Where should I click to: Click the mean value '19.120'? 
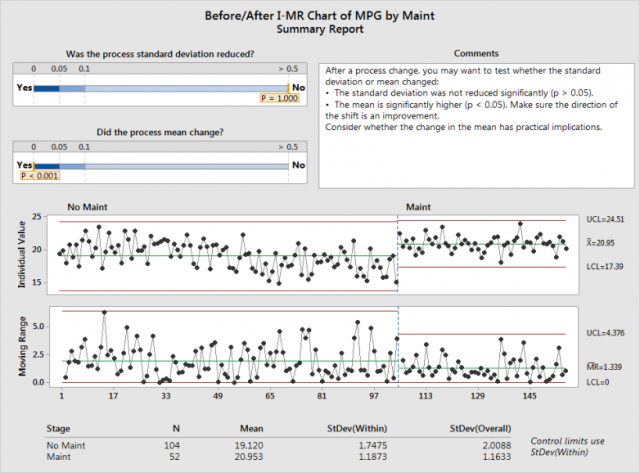(249, 445)
